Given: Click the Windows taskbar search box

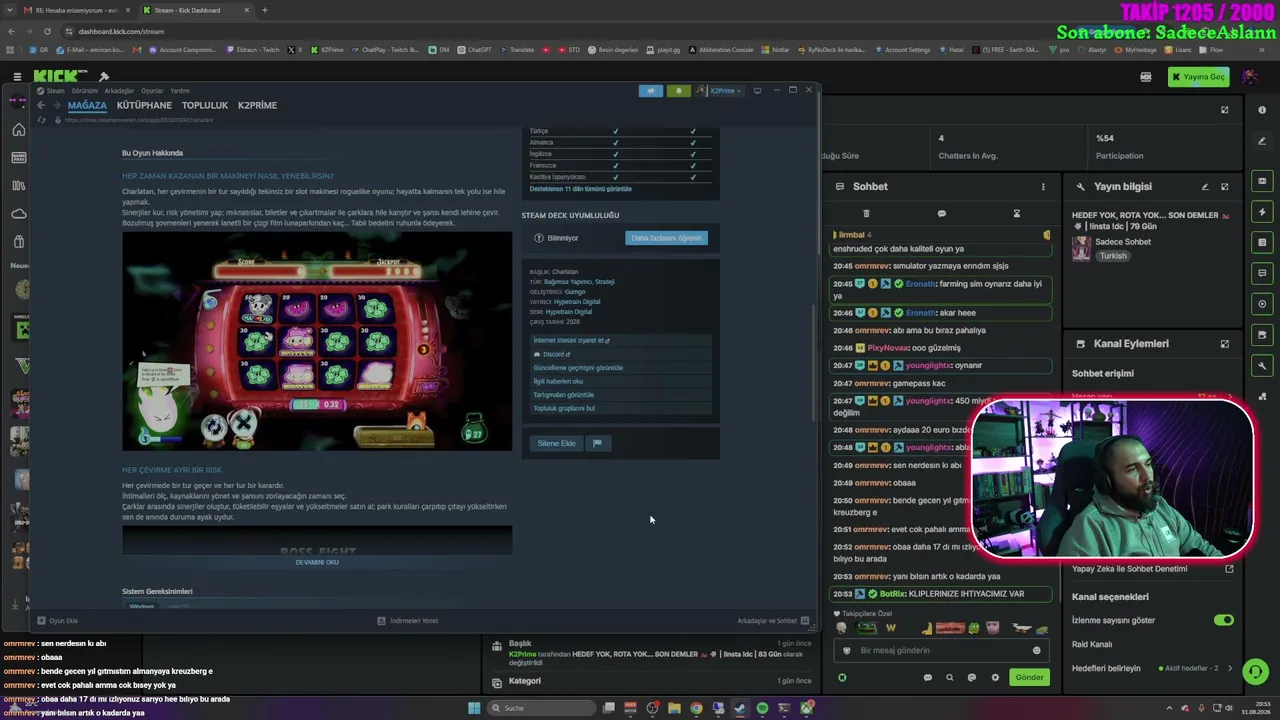Looking at the screenshot, I should [x=541, y=708].
